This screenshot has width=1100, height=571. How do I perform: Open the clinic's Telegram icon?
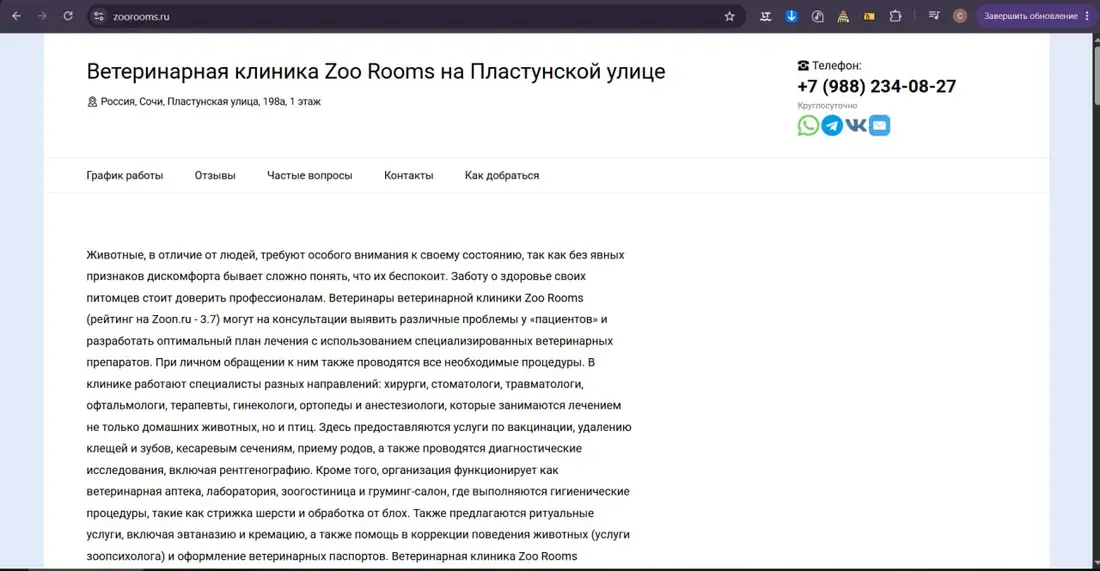pos(832,126)
